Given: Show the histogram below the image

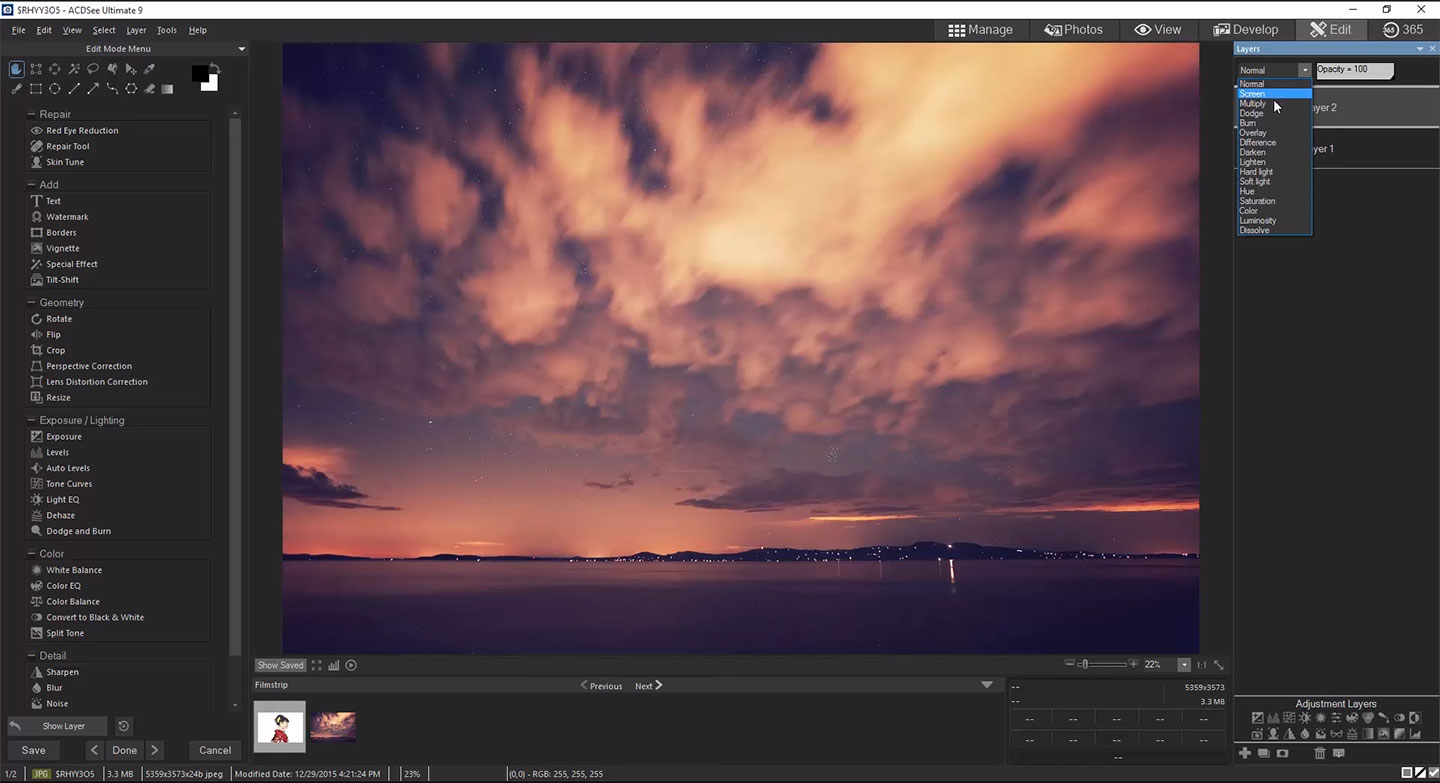Looking at the screenshot, I should click(x=333, y=665).
